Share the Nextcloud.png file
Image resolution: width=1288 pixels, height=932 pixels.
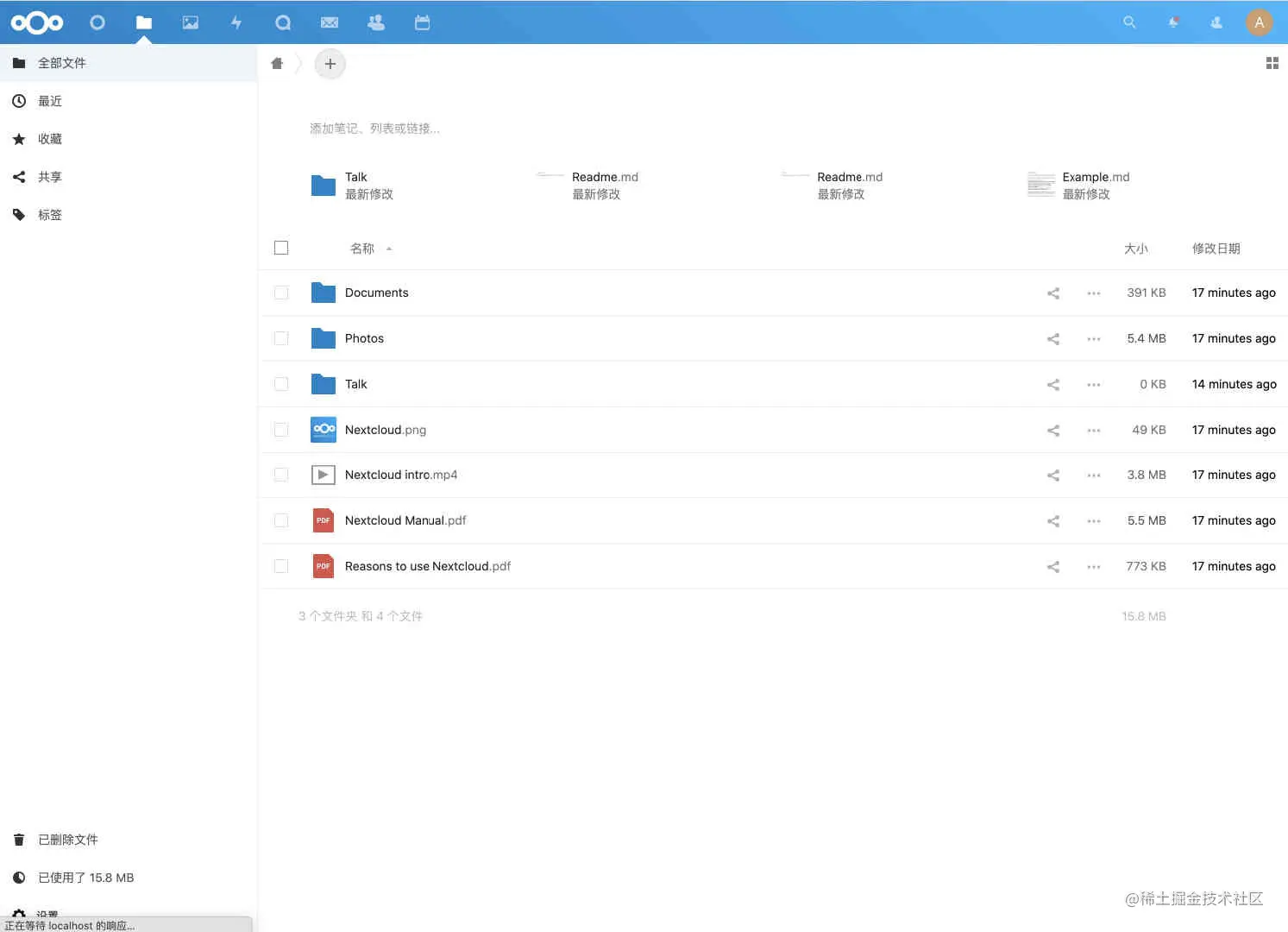1053,431
